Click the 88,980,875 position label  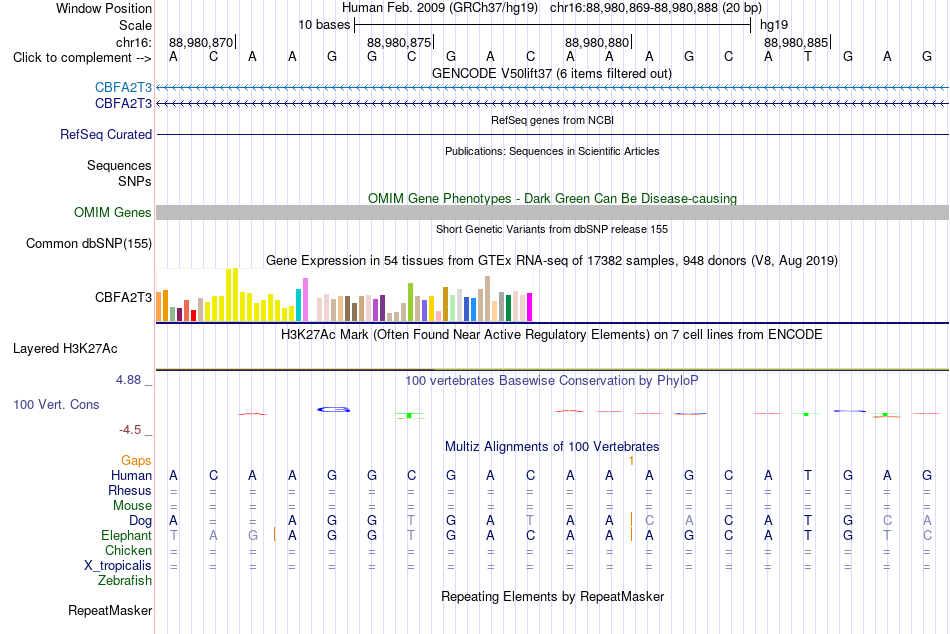[399, 42]
